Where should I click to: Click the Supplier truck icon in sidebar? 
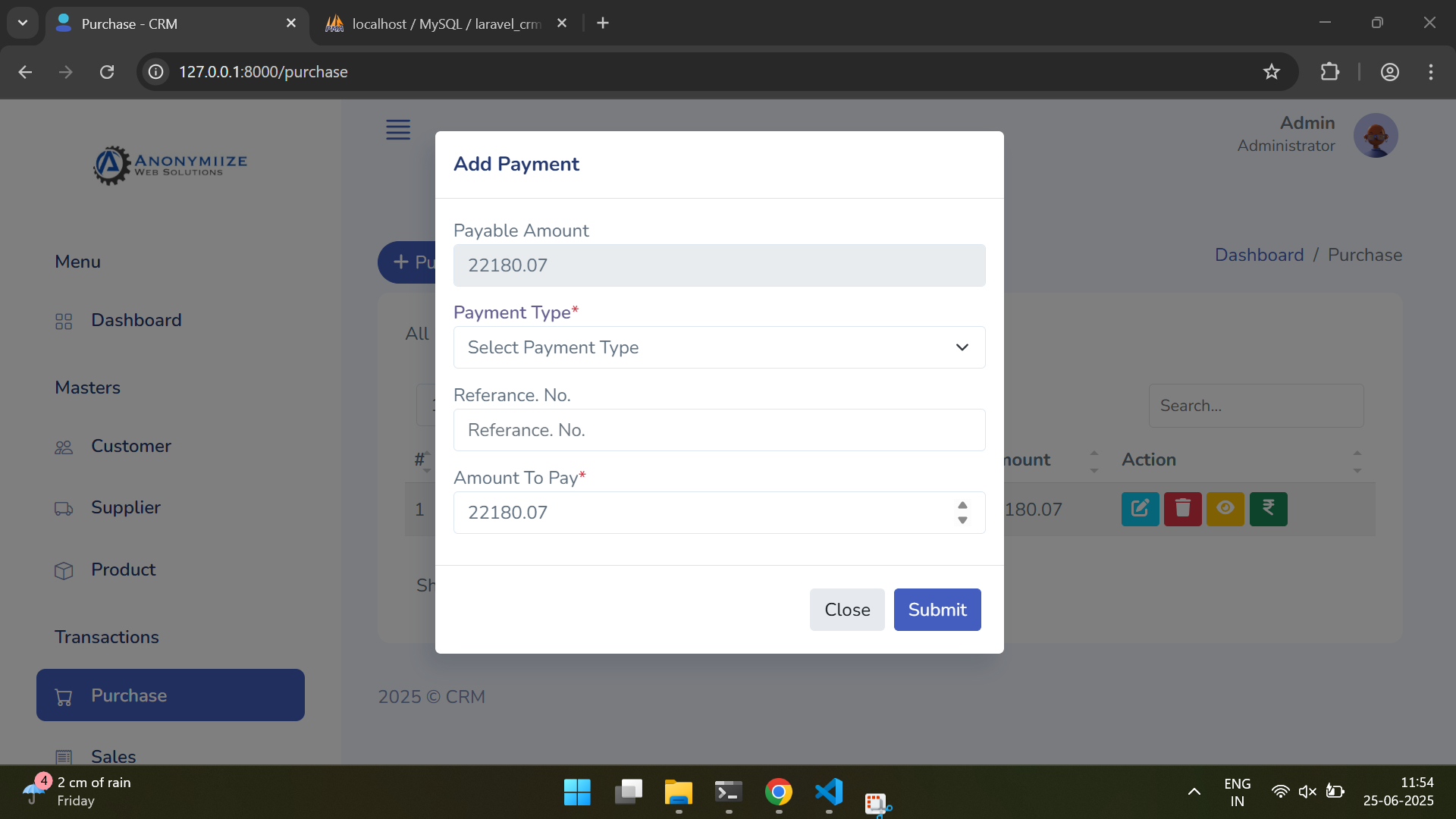tap(64, 509)
